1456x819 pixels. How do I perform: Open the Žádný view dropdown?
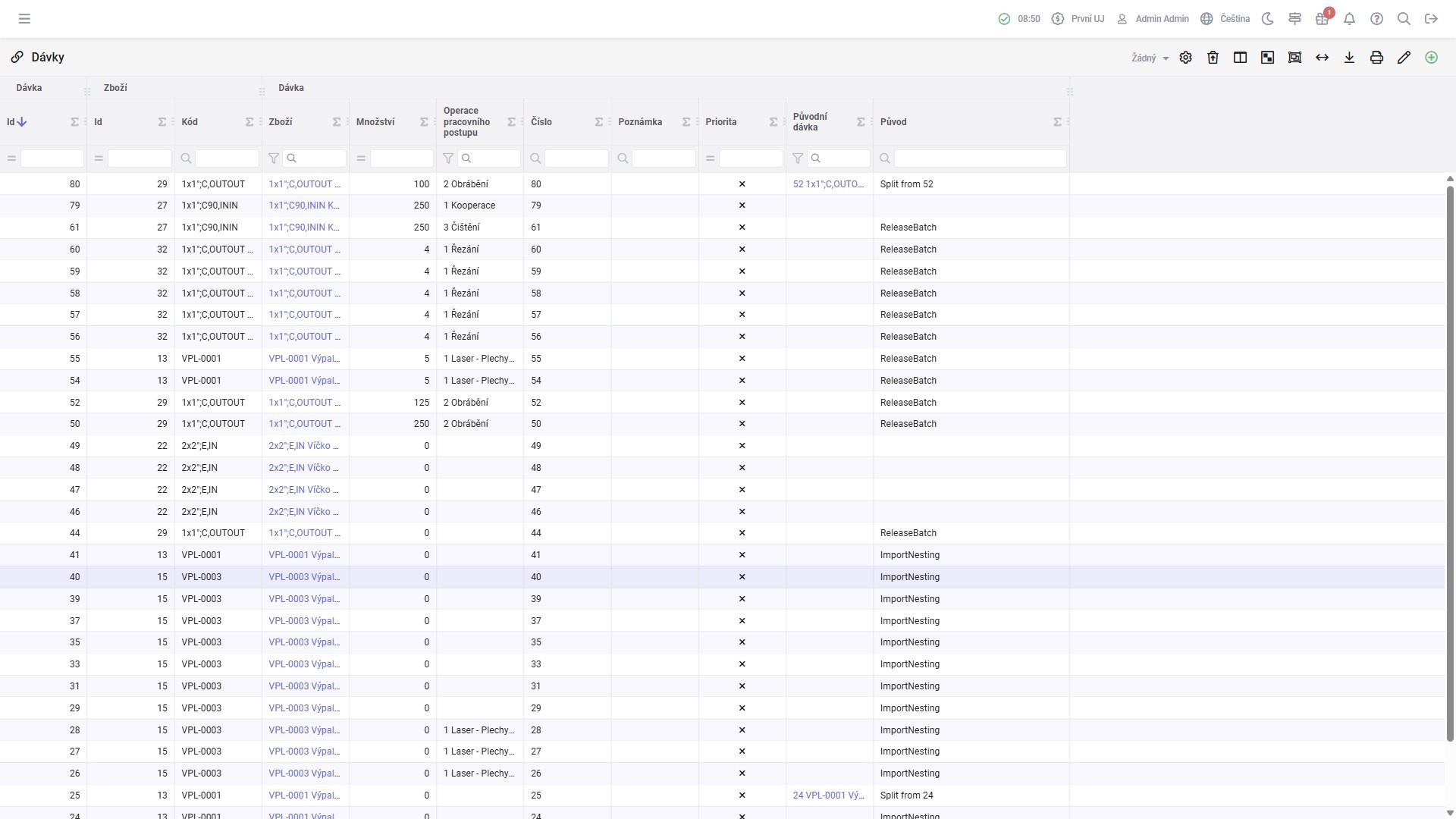(1150, 58)
